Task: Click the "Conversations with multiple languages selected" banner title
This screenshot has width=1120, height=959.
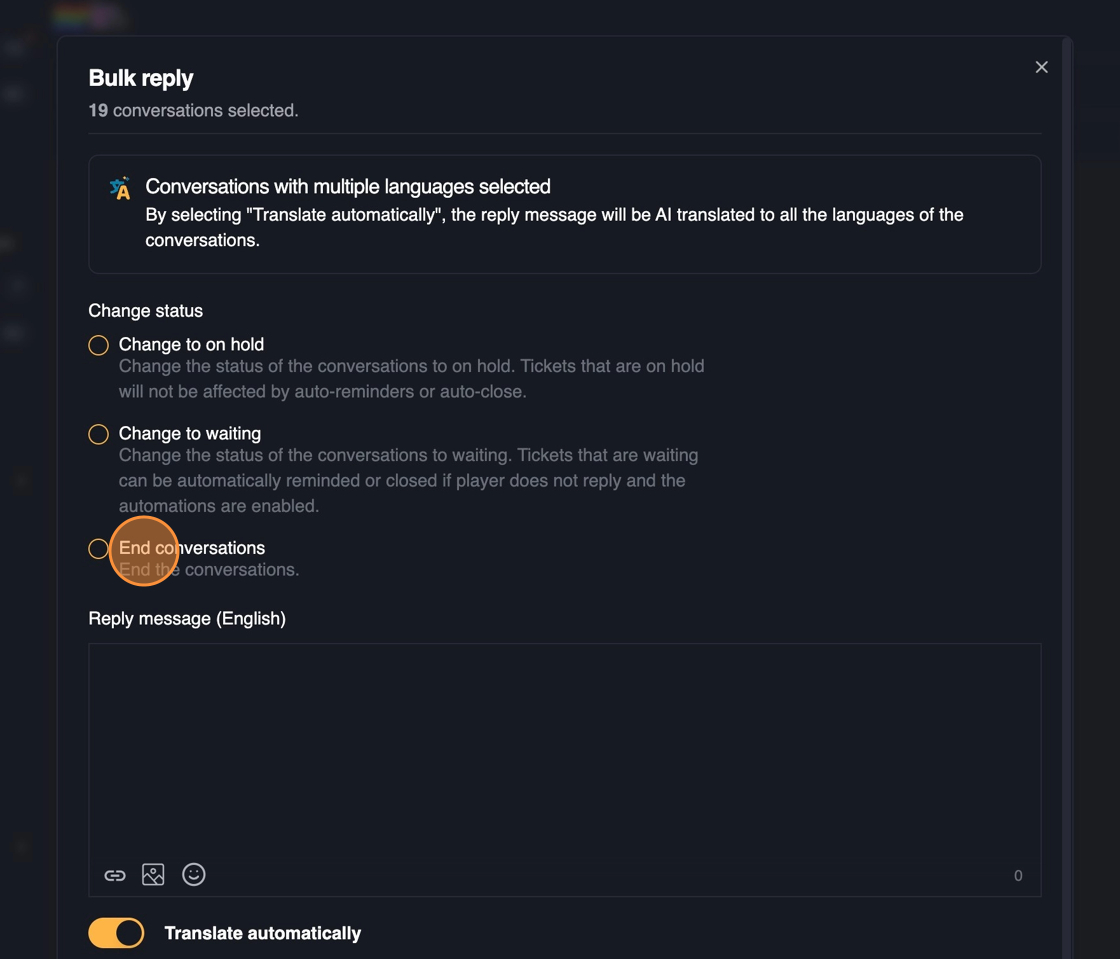Action: [348, 186]
